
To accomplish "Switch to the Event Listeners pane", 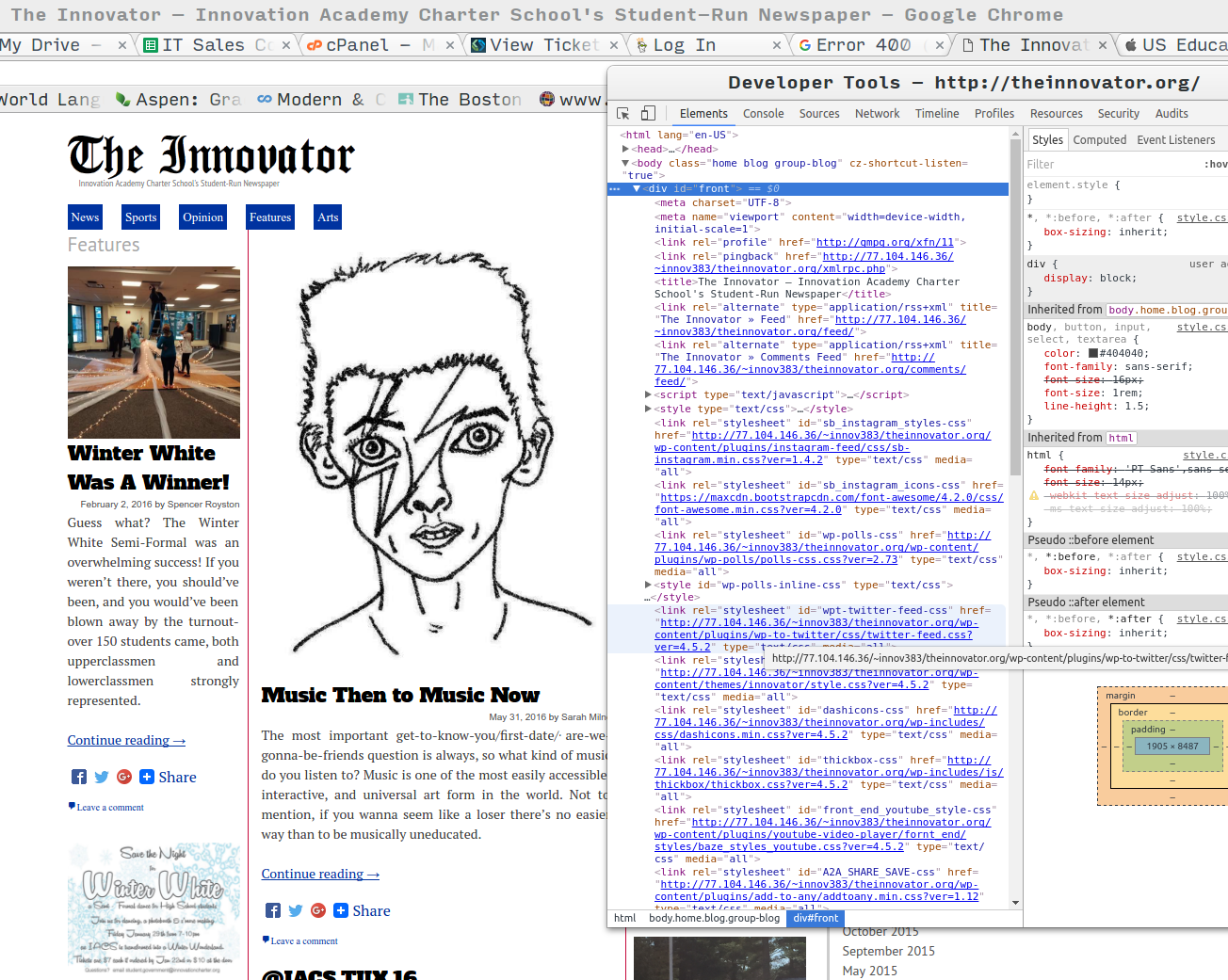I will [x=1176, y=139].
